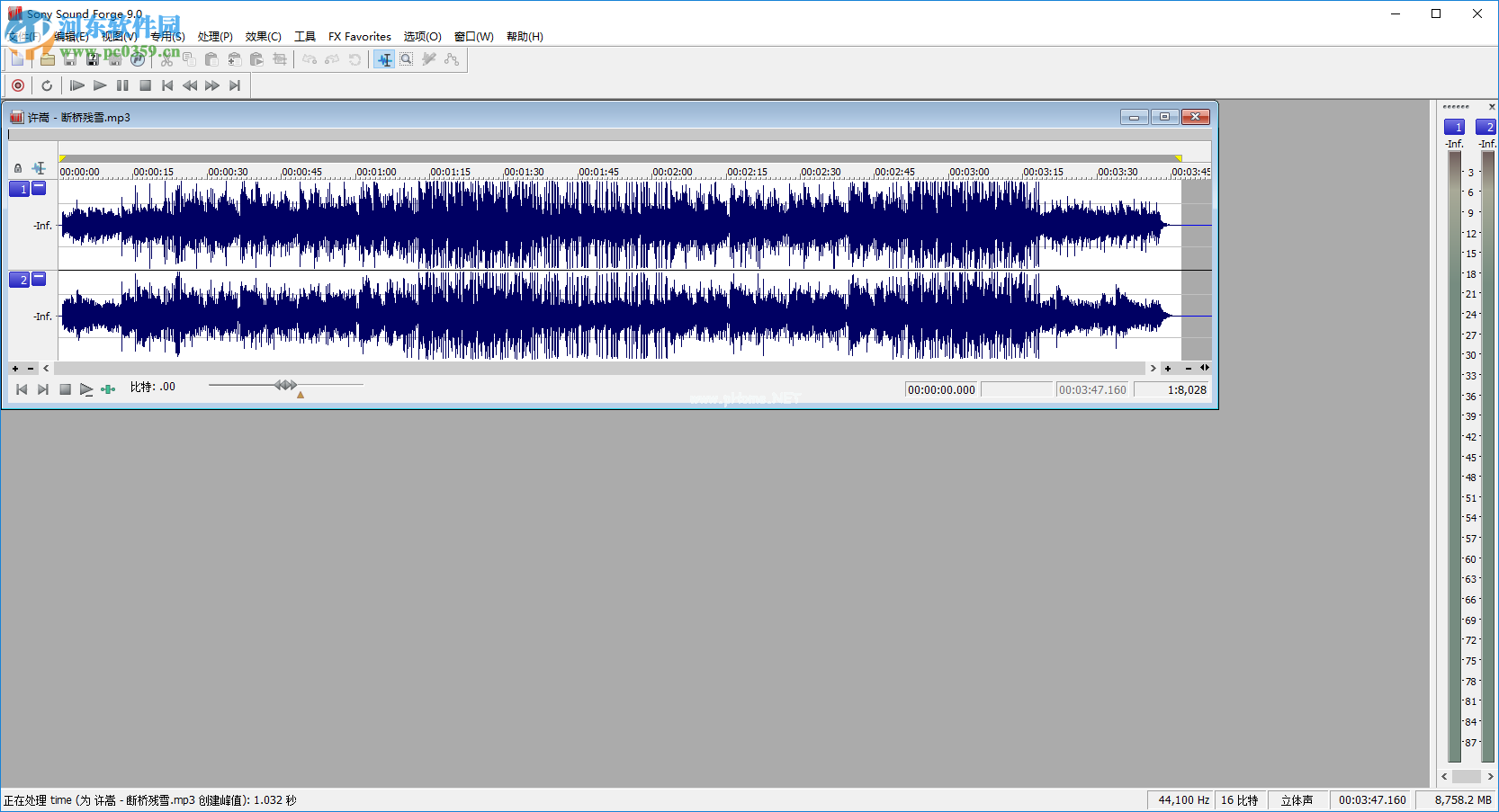Copy selection with the copy icon
Screen dimensions: 1499x812
(189, 59)
